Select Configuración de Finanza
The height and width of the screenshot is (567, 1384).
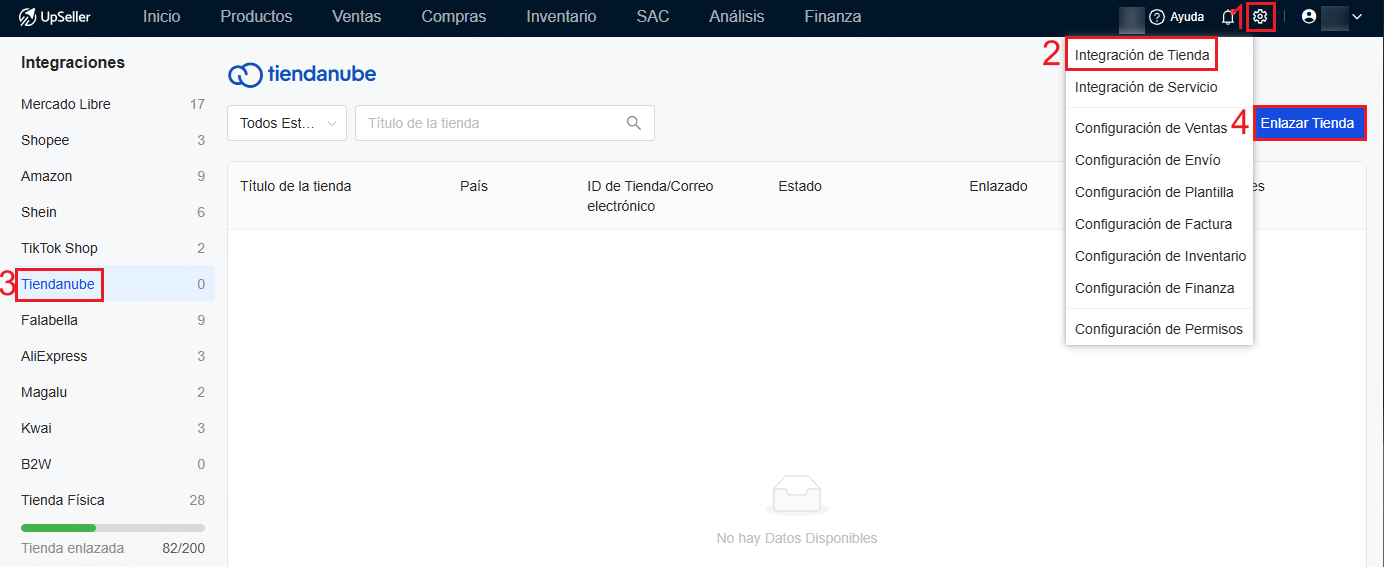[x=1155, y=288]
